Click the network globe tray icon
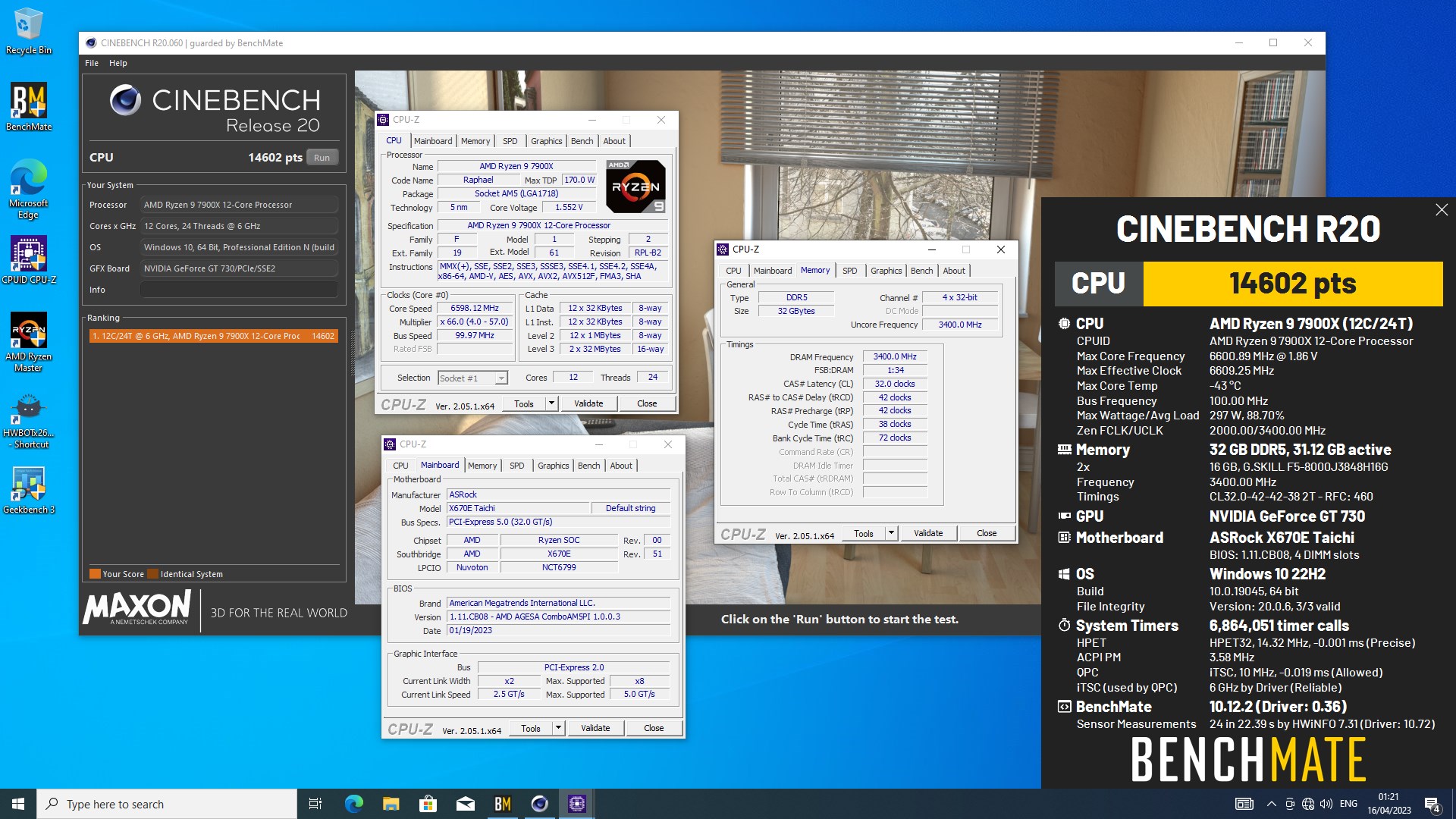The height and width of the screenshot is (819, 1456). (x=1307, y=804)
